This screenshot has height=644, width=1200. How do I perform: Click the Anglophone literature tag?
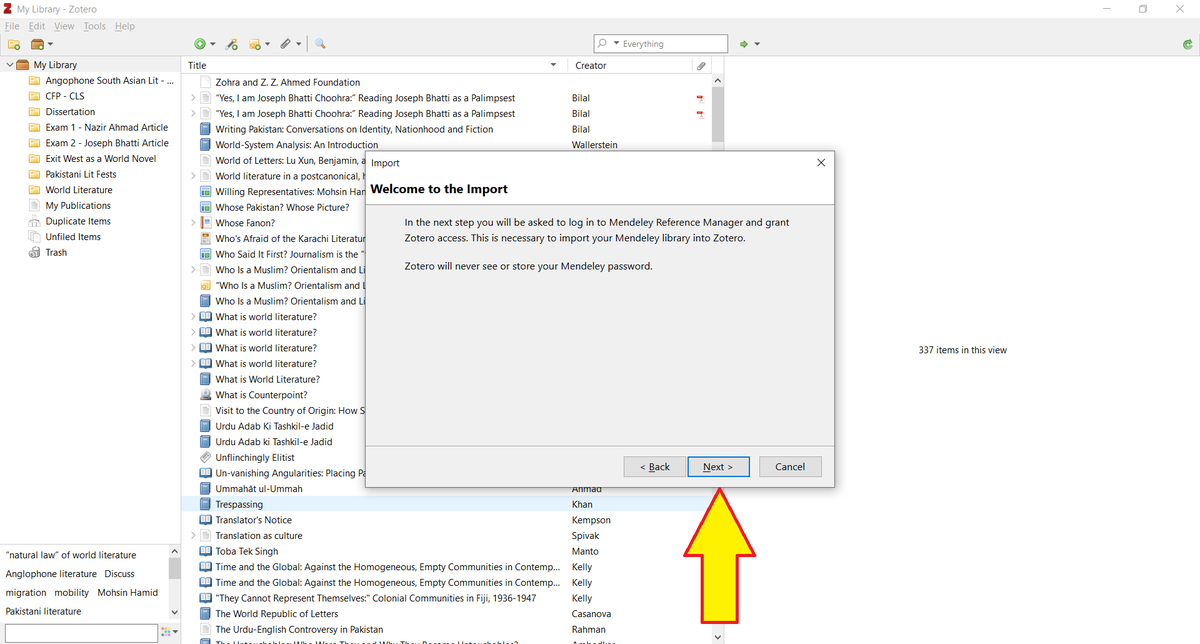click(x=51, y=574)
